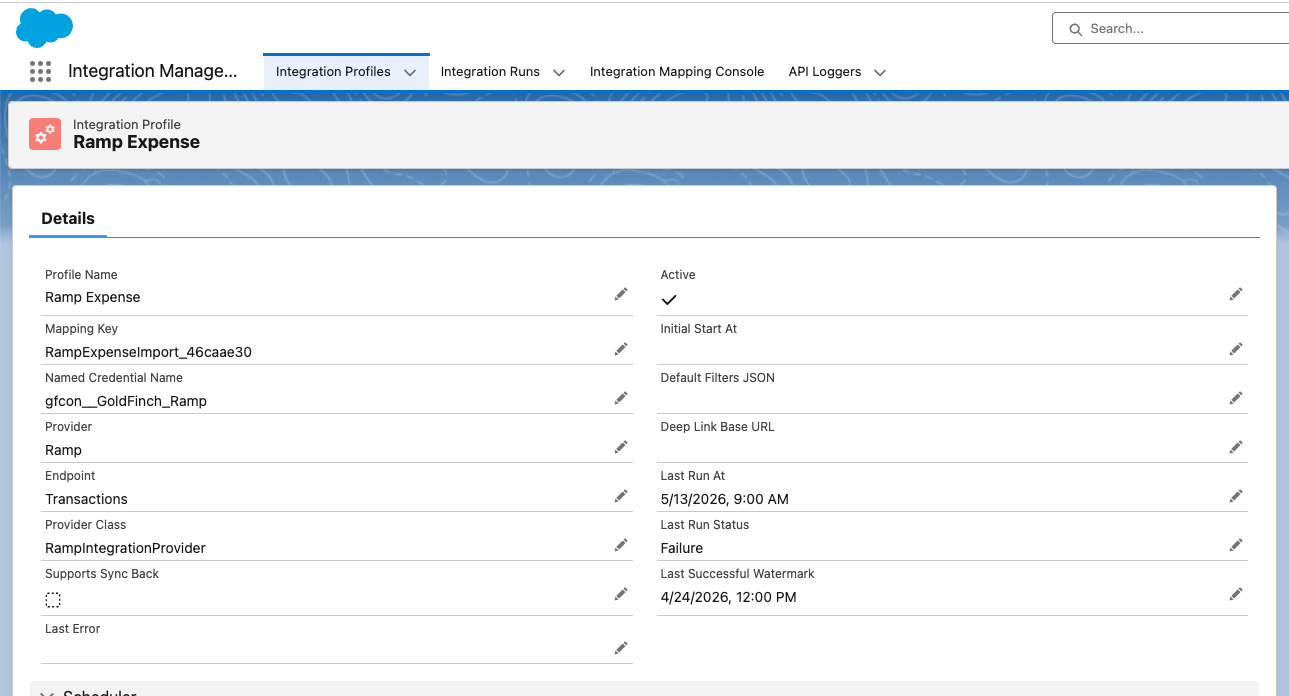
Task: Expand the Integration Runs dropdown arrow
Action: point(559,73)
